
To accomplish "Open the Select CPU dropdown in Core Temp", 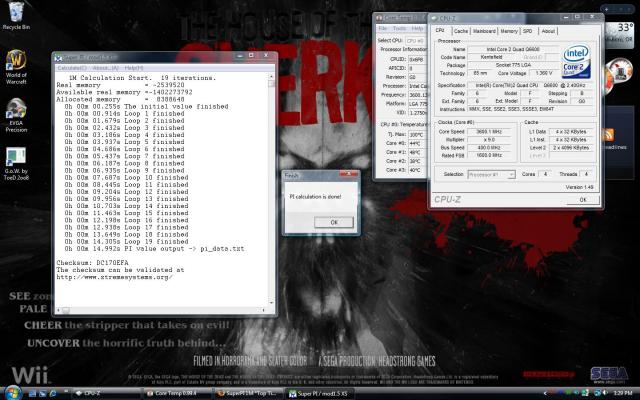I will coord(416,41).
